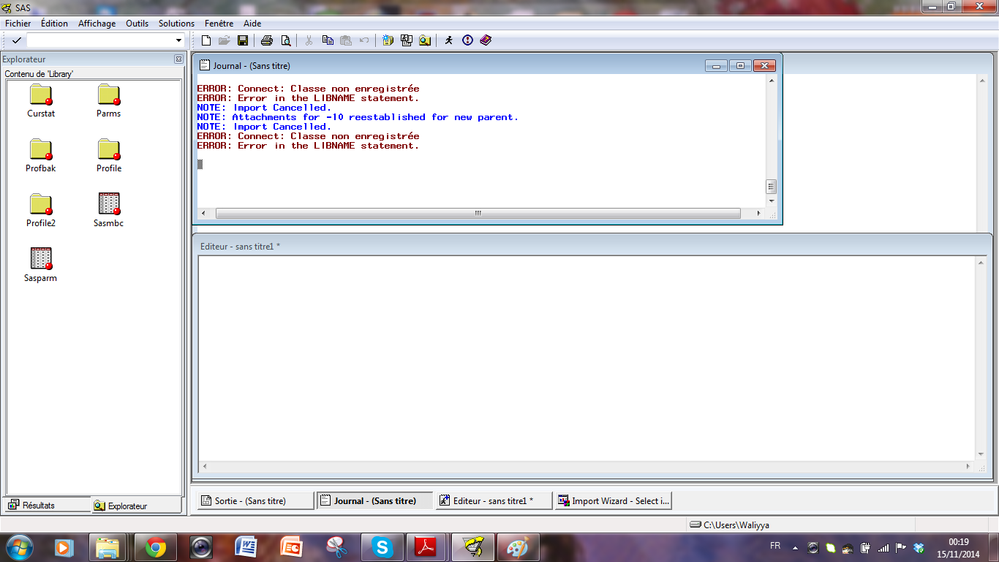Switch to the Résultats tab

pos(47,505)
